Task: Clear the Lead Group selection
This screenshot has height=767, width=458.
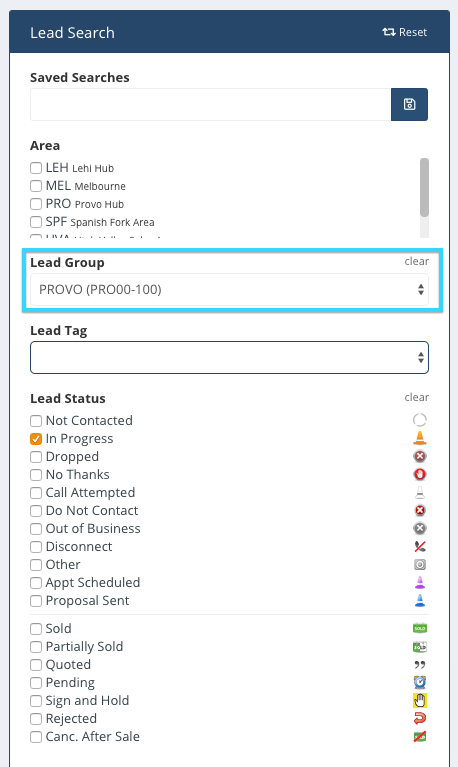Action: click(416, 261)
